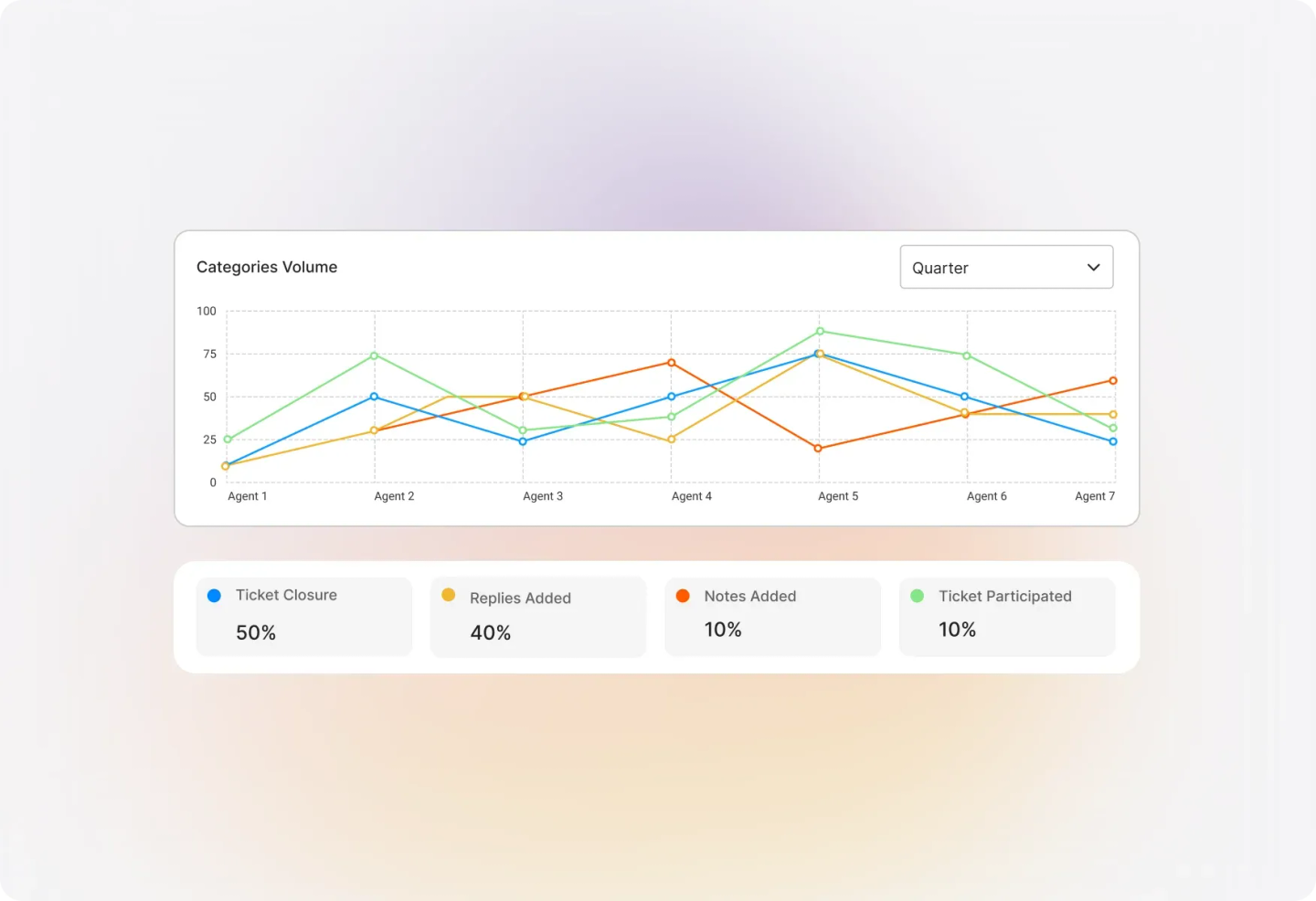1316x901 pixels.
Task: Click the 10% value under Notes Added
Action: (x=723, y=630)
